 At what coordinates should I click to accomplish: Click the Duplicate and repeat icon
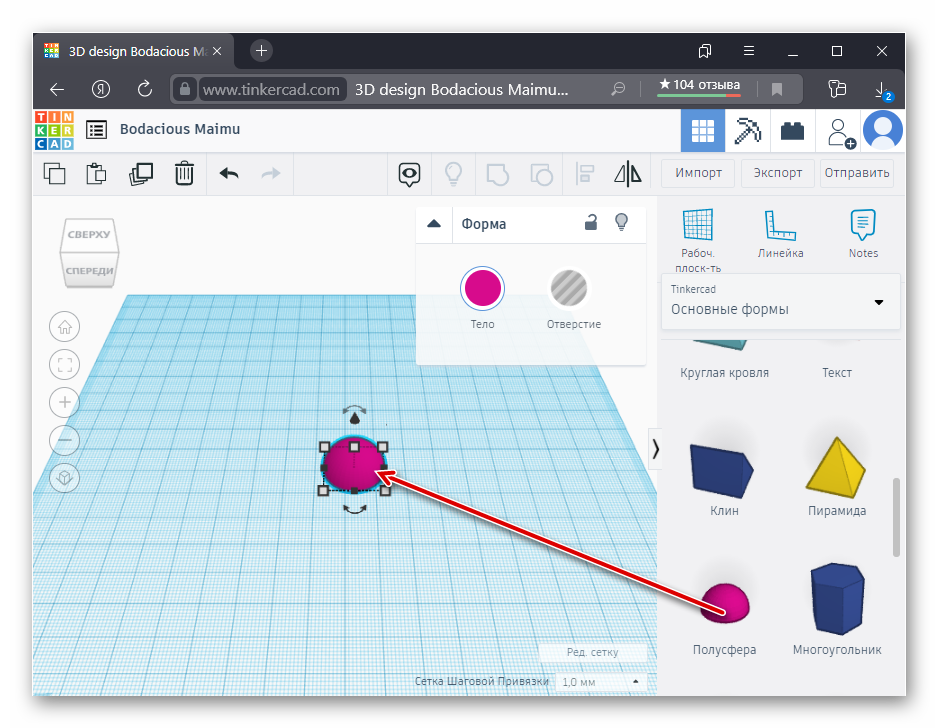[x=141, y=173]
